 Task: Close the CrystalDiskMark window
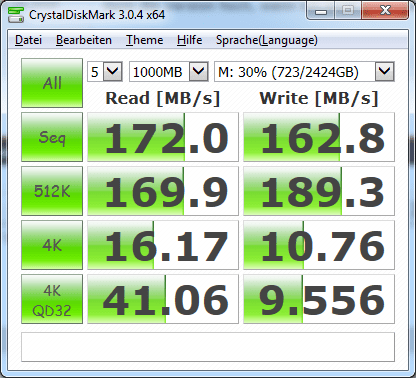(x=385, y=11)
